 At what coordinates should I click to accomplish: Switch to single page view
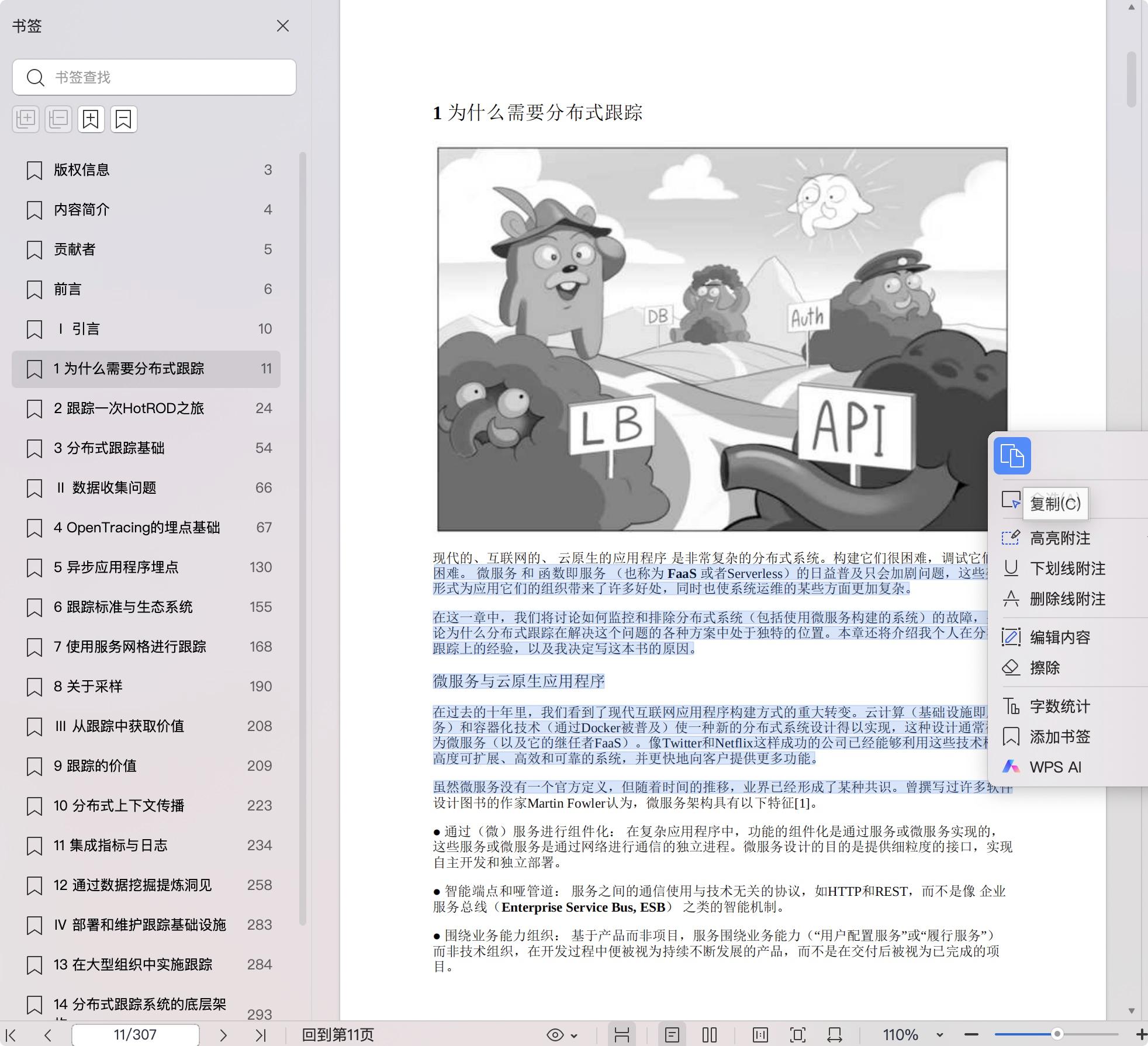[672, 1035]
